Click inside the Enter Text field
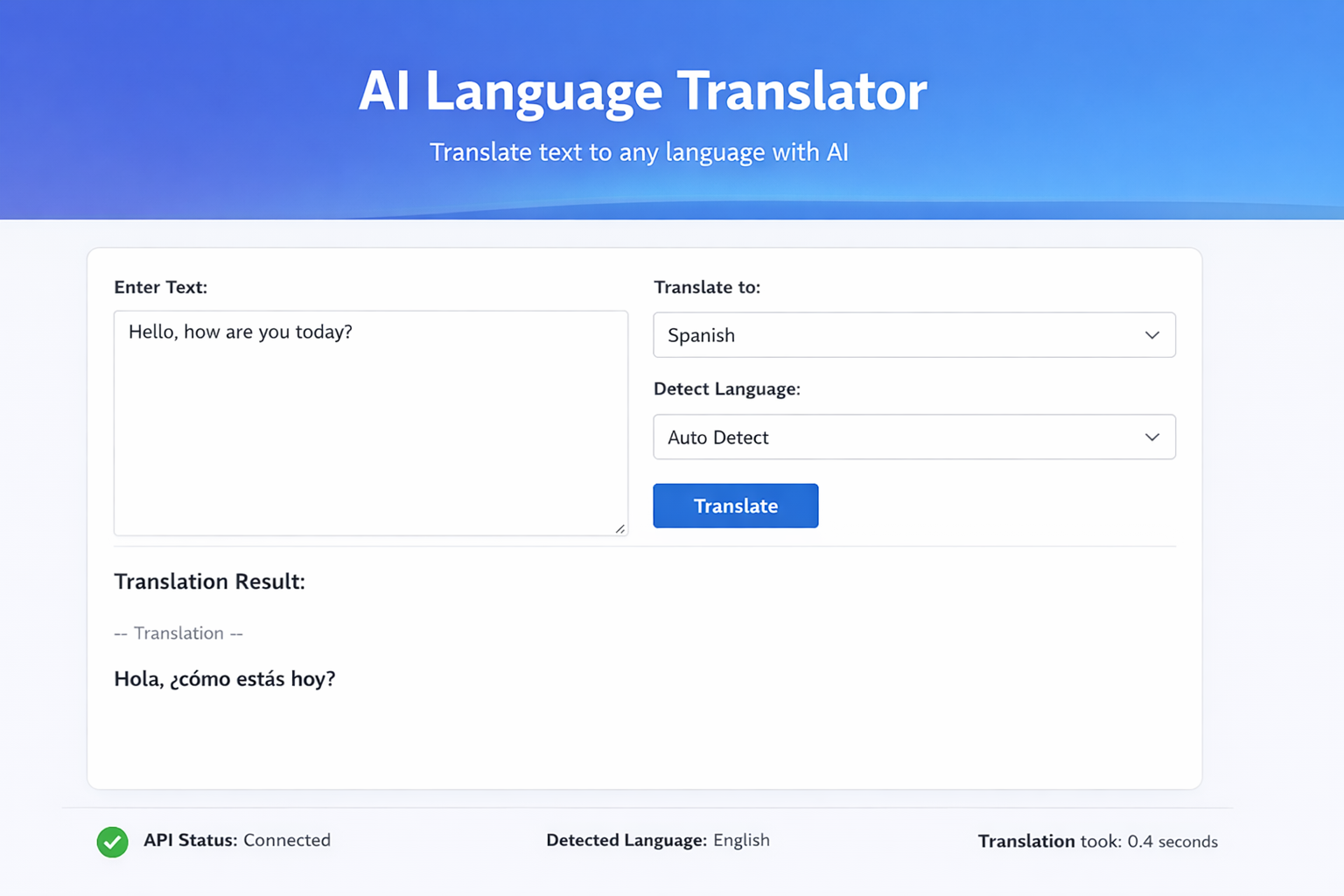This screenshot has width=1344, height=896. 370,423
